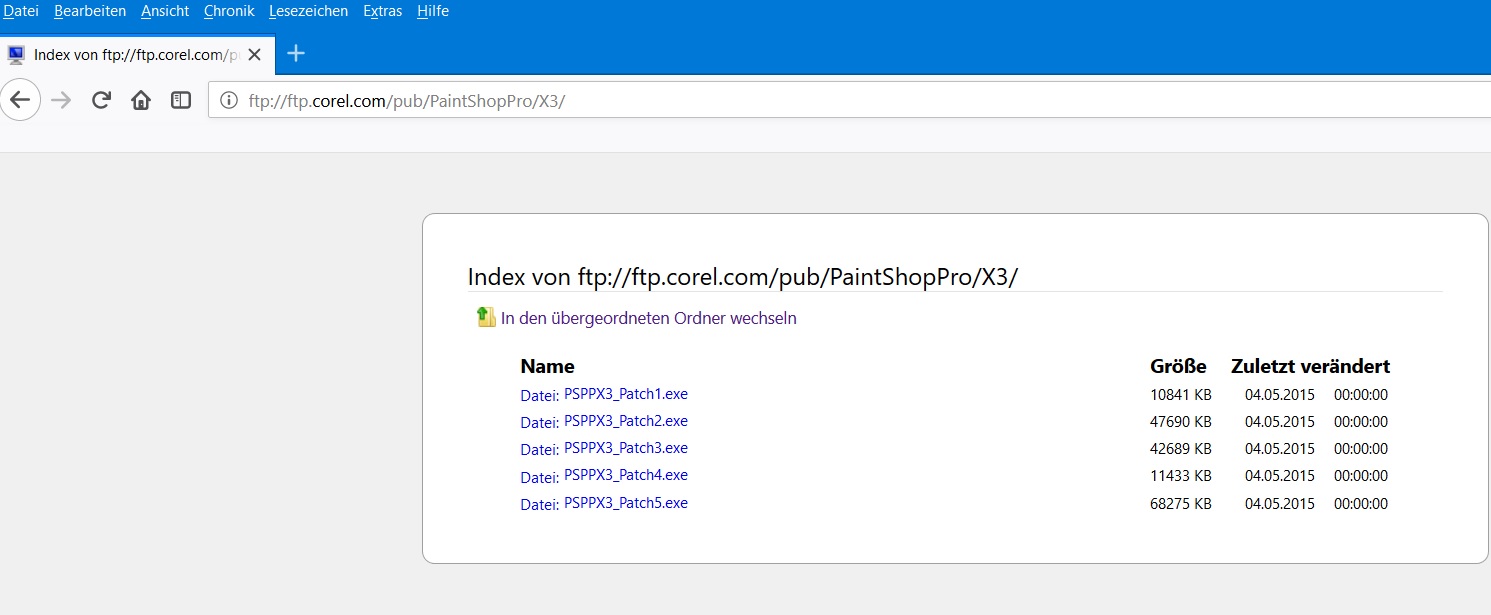Open the Datei menu

tap(21, 11)
